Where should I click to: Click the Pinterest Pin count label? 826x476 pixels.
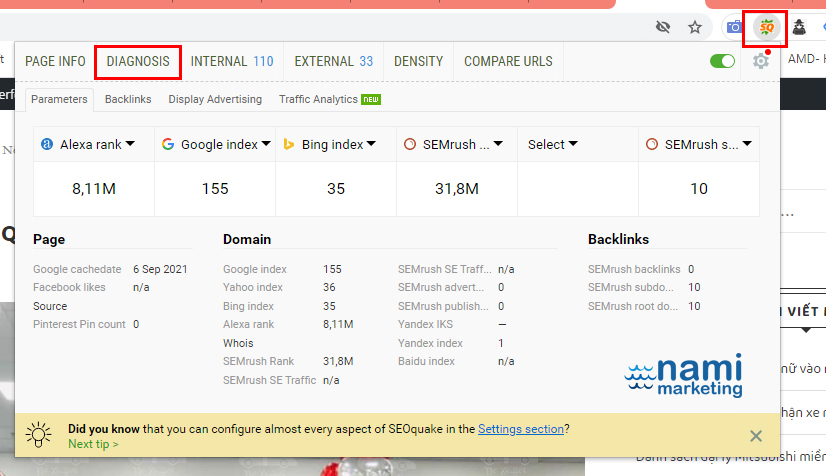pos(79,324)
